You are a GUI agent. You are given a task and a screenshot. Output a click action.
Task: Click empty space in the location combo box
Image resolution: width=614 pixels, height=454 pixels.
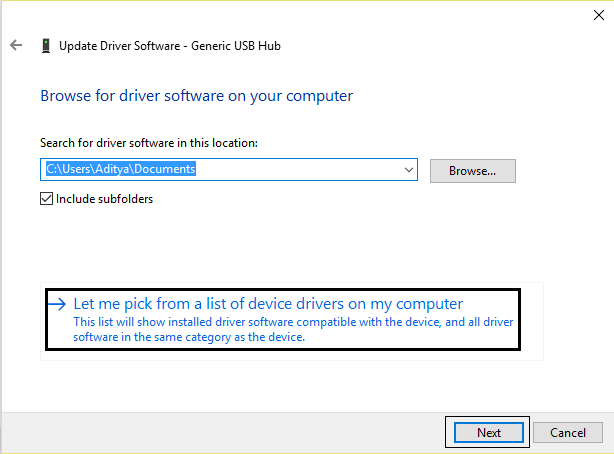[x=300, y=170]
